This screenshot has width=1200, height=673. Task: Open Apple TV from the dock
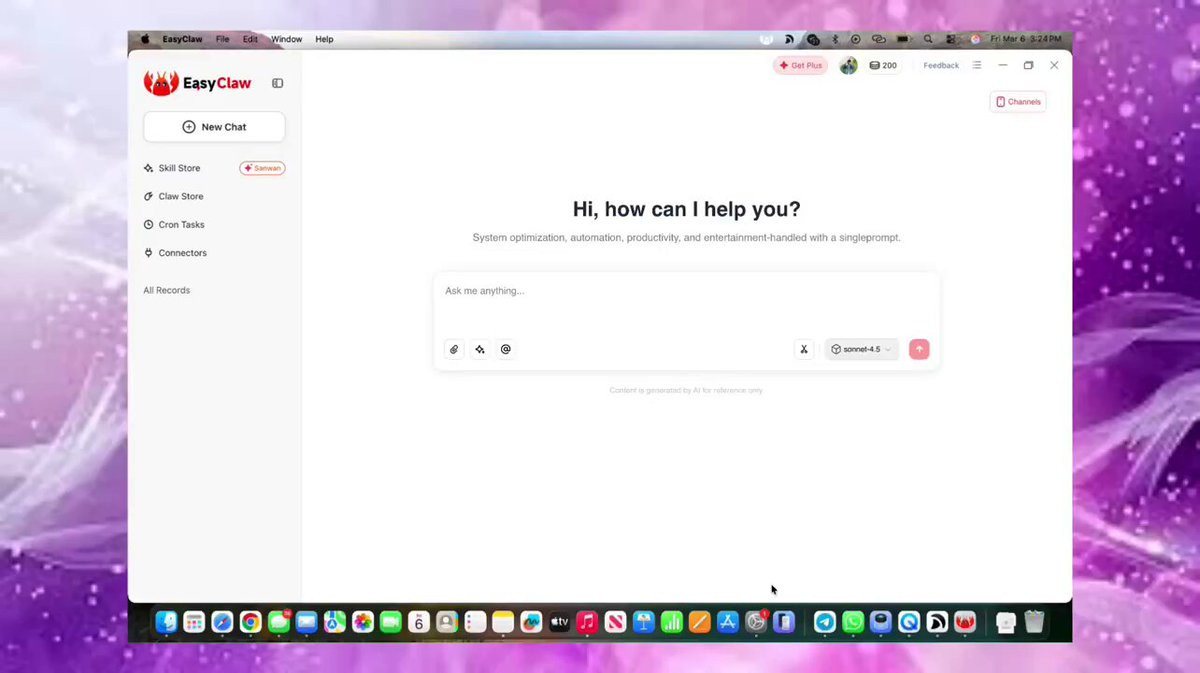click(559, 622)
